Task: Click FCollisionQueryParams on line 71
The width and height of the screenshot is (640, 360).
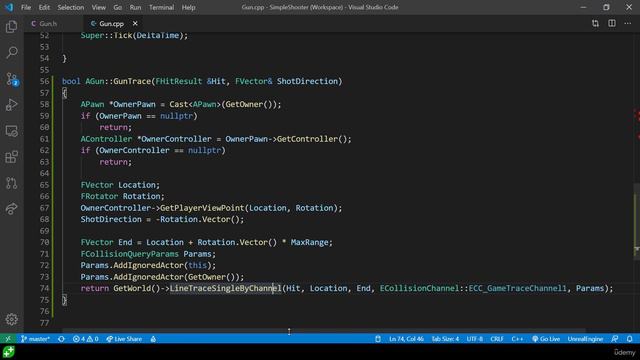Action: 129,254
